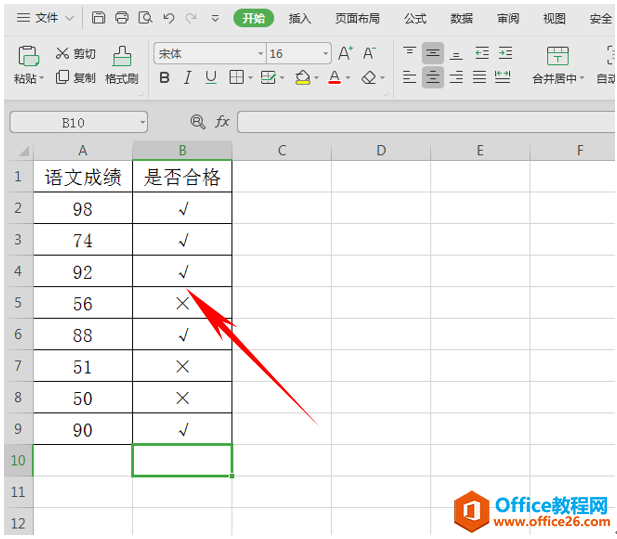Redo the last undone action

(x=191, y=18)
